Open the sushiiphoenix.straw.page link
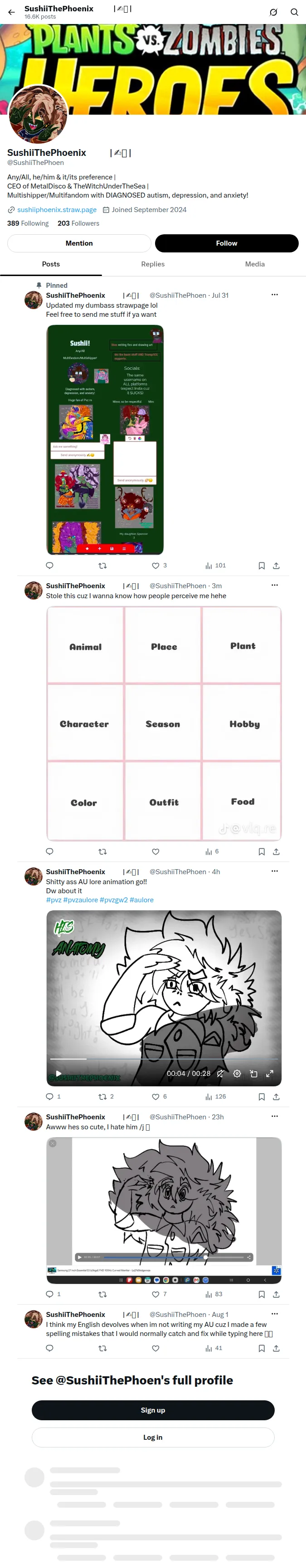306x1568 pixels. [x=57, y=209]
